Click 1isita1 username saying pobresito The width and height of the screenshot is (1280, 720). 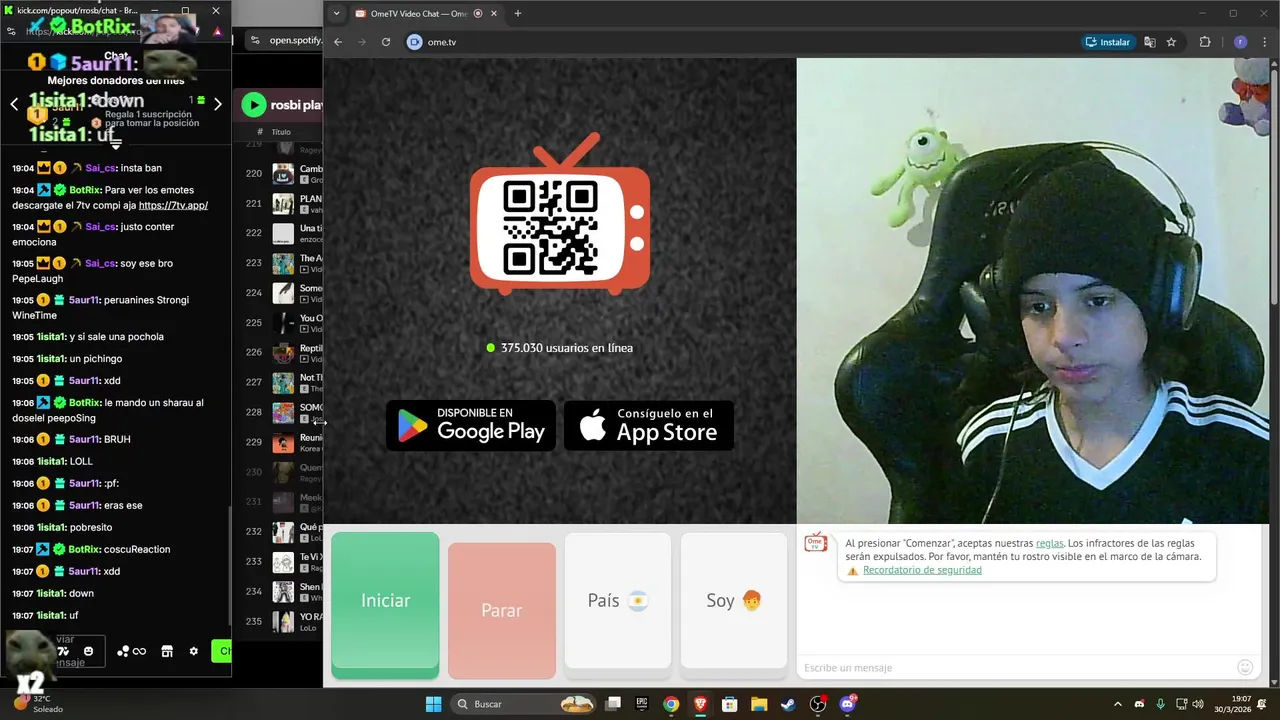(51, 527)
